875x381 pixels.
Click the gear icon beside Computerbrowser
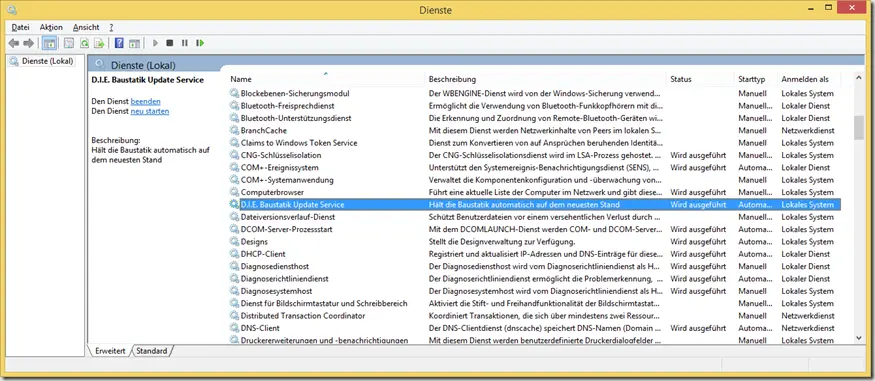click(234, 192)
